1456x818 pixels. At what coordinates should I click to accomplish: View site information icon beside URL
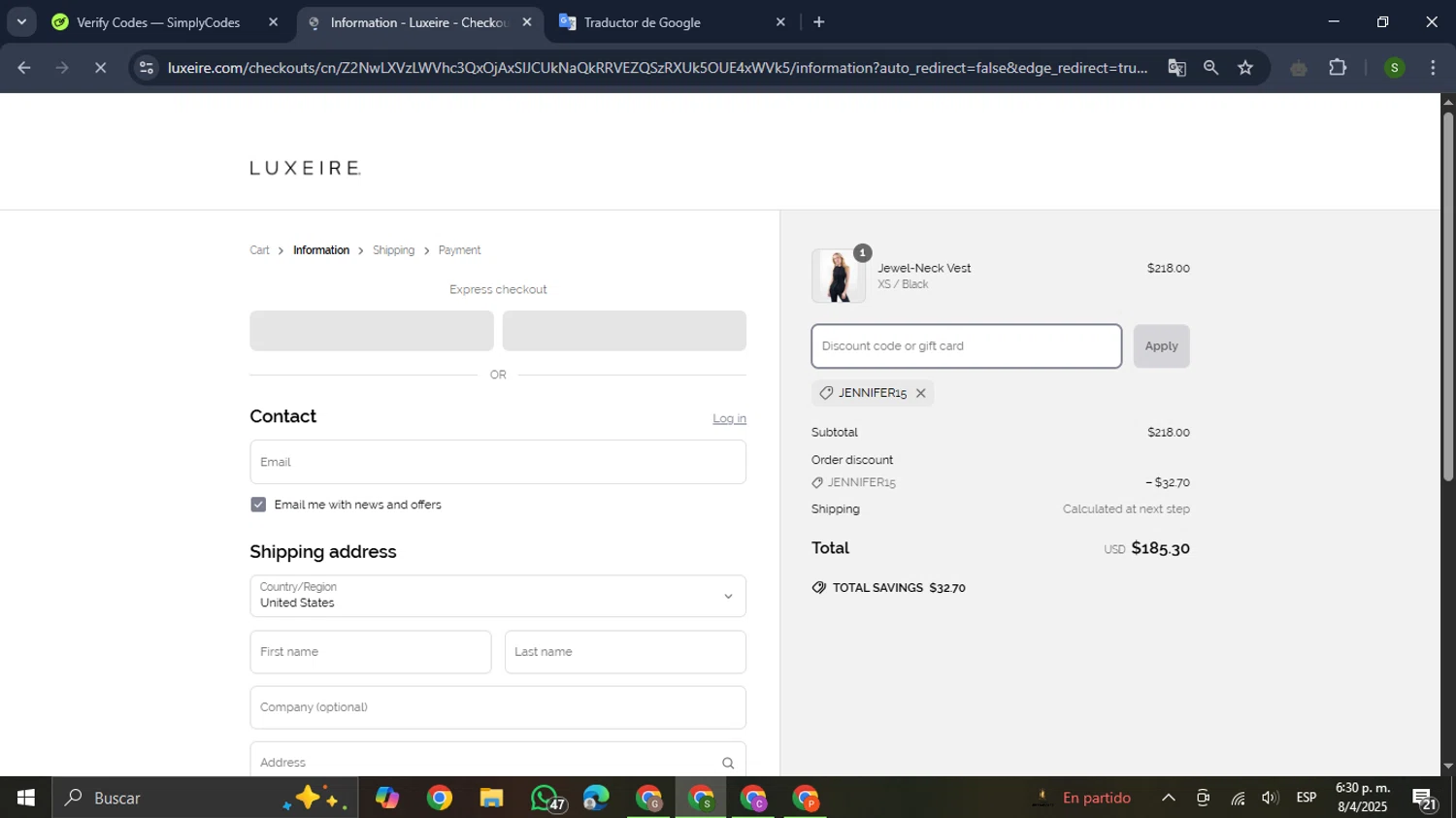coord(147,68)
